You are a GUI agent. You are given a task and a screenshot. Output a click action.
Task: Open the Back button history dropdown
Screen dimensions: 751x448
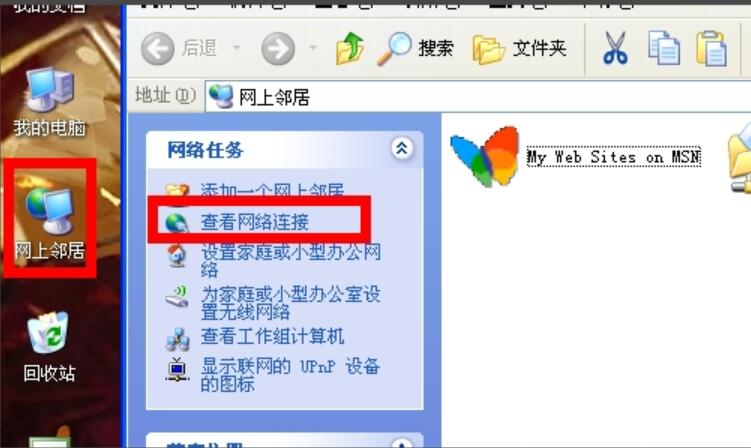236,48
